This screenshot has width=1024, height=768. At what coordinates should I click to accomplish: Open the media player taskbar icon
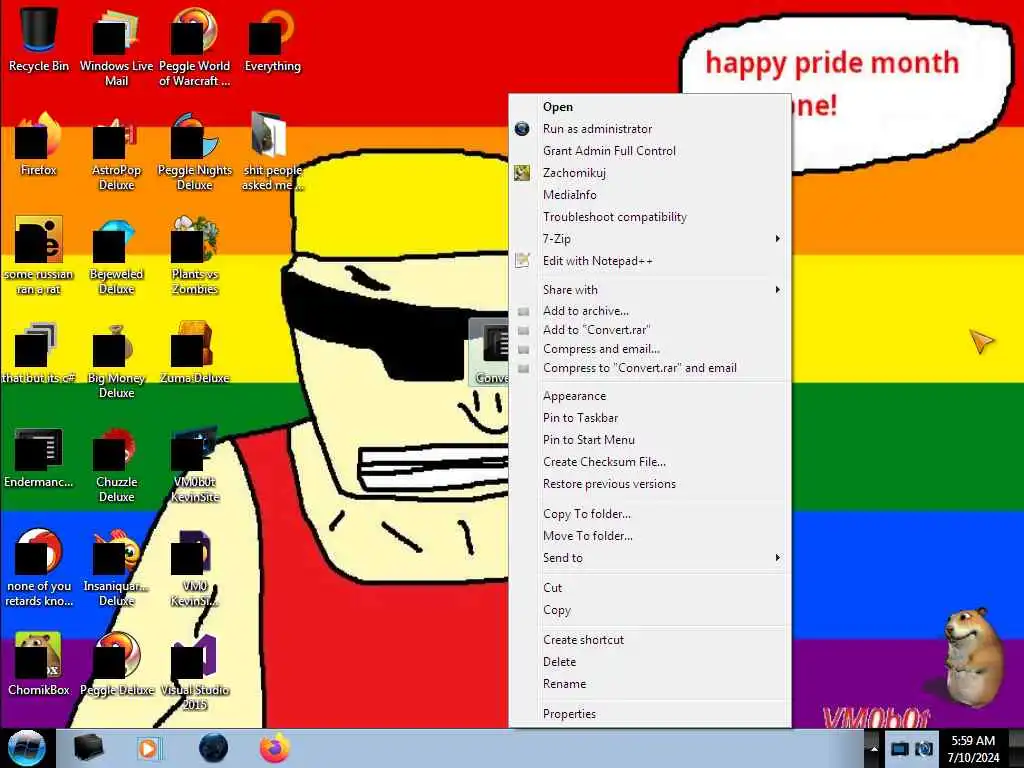click(149, 748)
